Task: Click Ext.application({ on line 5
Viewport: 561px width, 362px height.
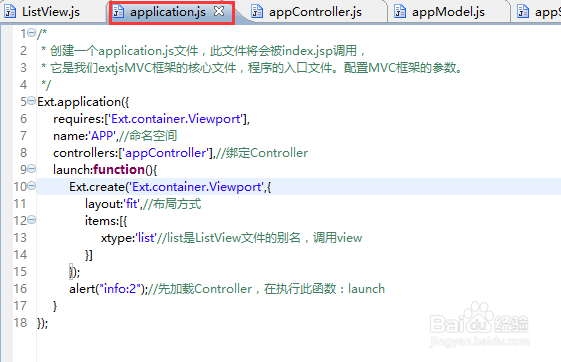Action: tap(83, 102)
